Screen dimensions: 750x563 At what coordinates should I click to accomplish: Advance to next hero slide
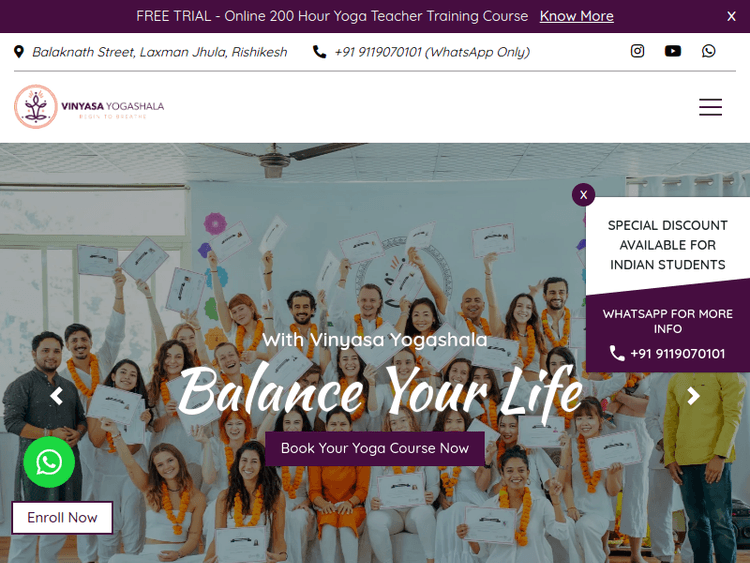[694, 396]
